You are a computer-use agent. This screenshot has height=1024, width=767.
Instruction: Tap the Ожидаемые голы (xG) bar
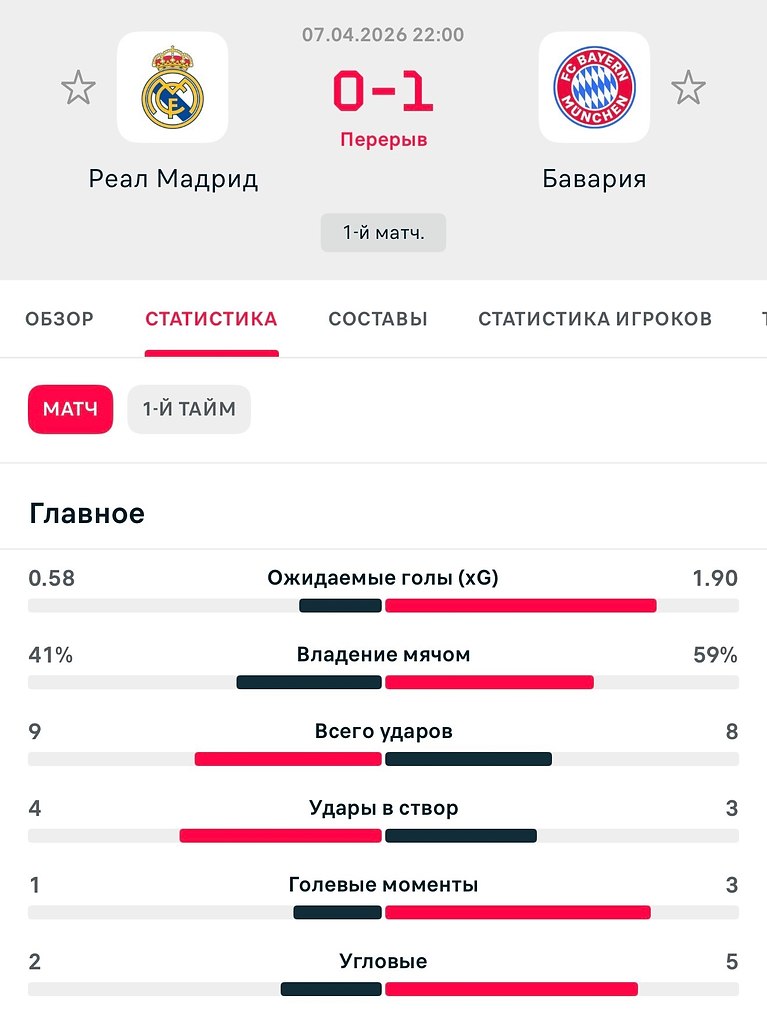(x=384, y=605)
